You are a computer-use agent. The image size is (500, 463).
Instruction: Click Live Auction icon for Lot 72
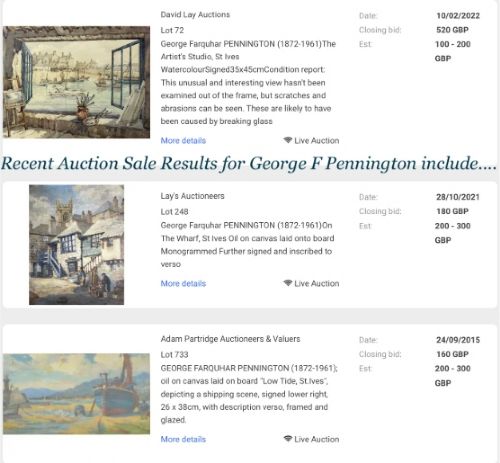288,140
